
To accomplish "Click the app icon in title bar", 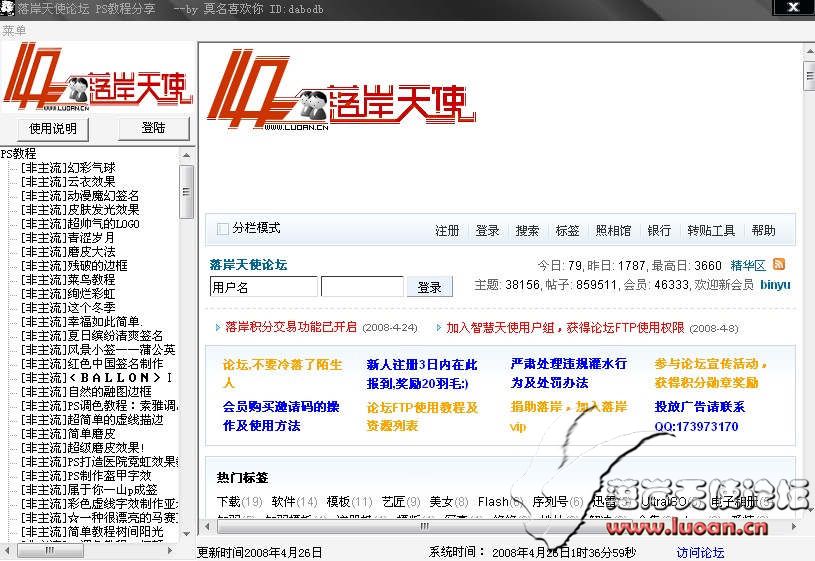I will pos(7,8).
